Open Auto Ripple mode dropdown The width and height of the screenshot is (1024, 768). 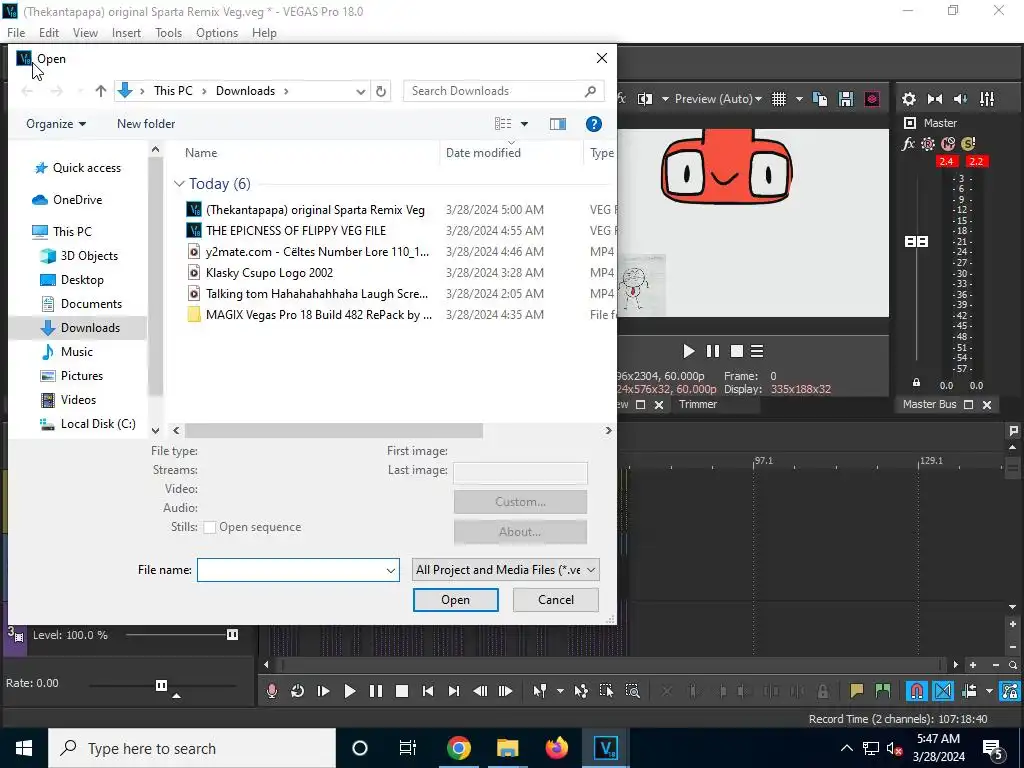pyautogui.click(x=989, y=691)
